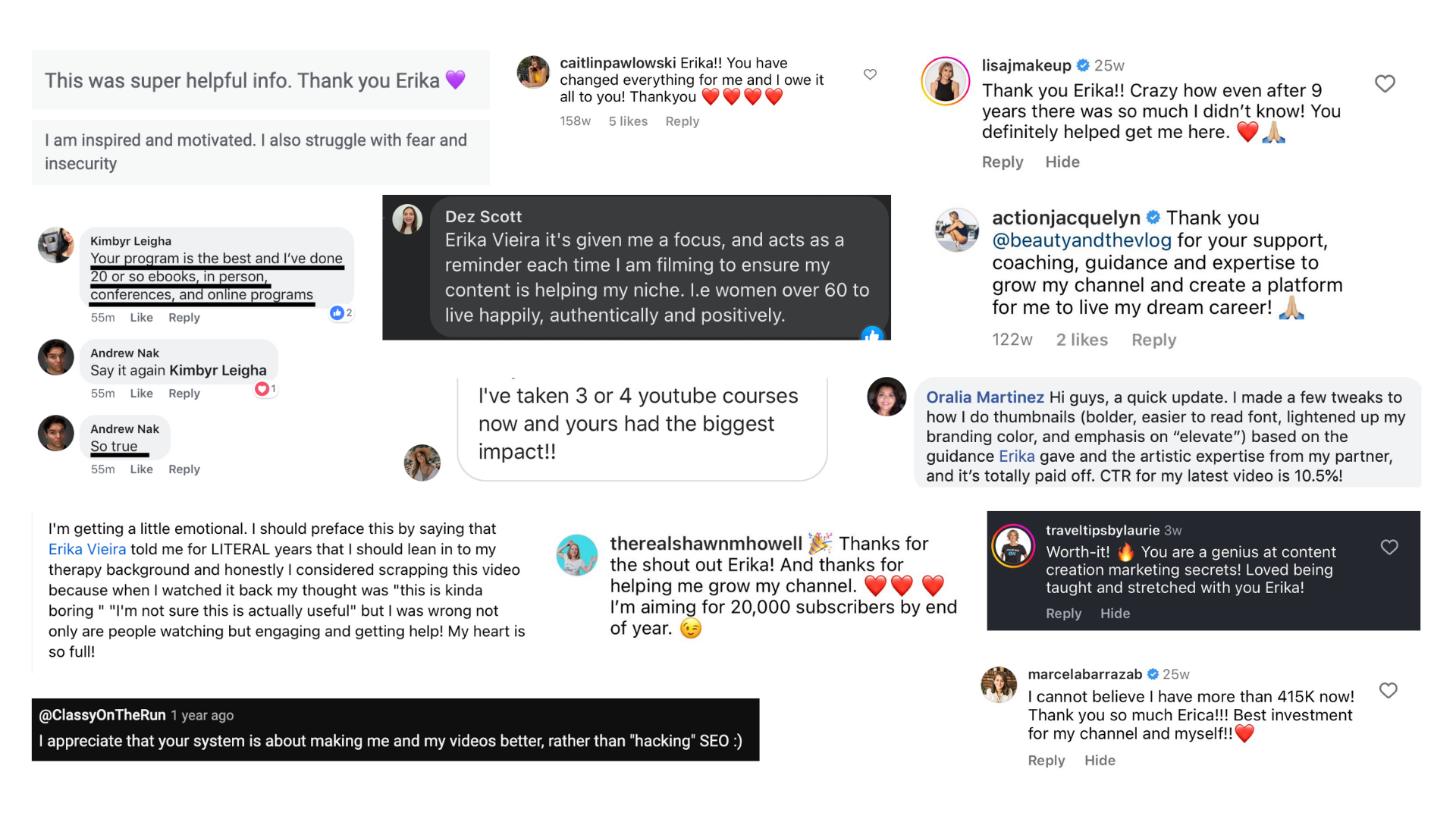This screenshot has height=819, width=1456.
Task: Click Oralia Martinez's name link
Action: point(984,397)
